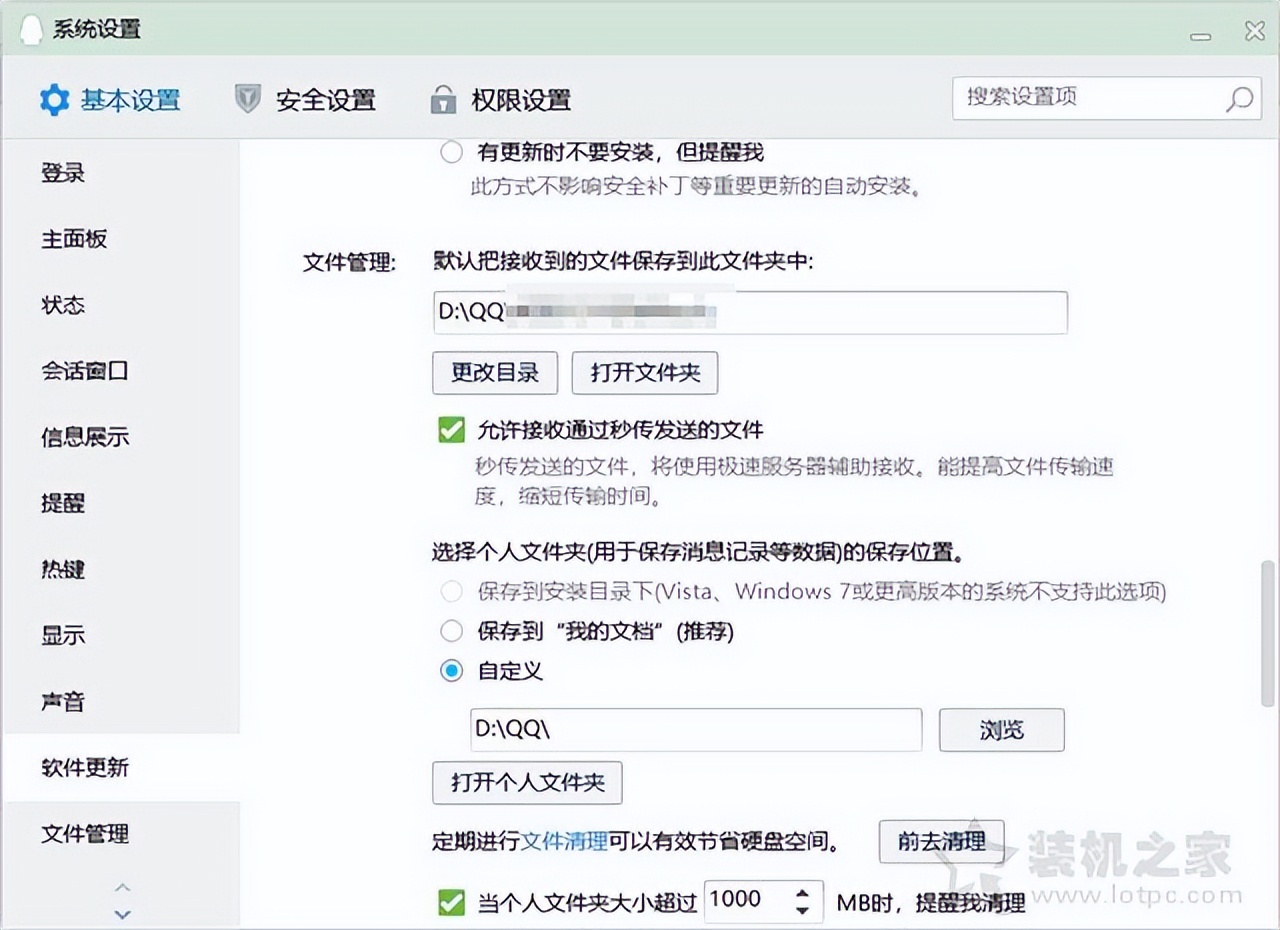Click the 打开个人文件夹 button
Screen dimensions: 1280x930
pos(527,783)
